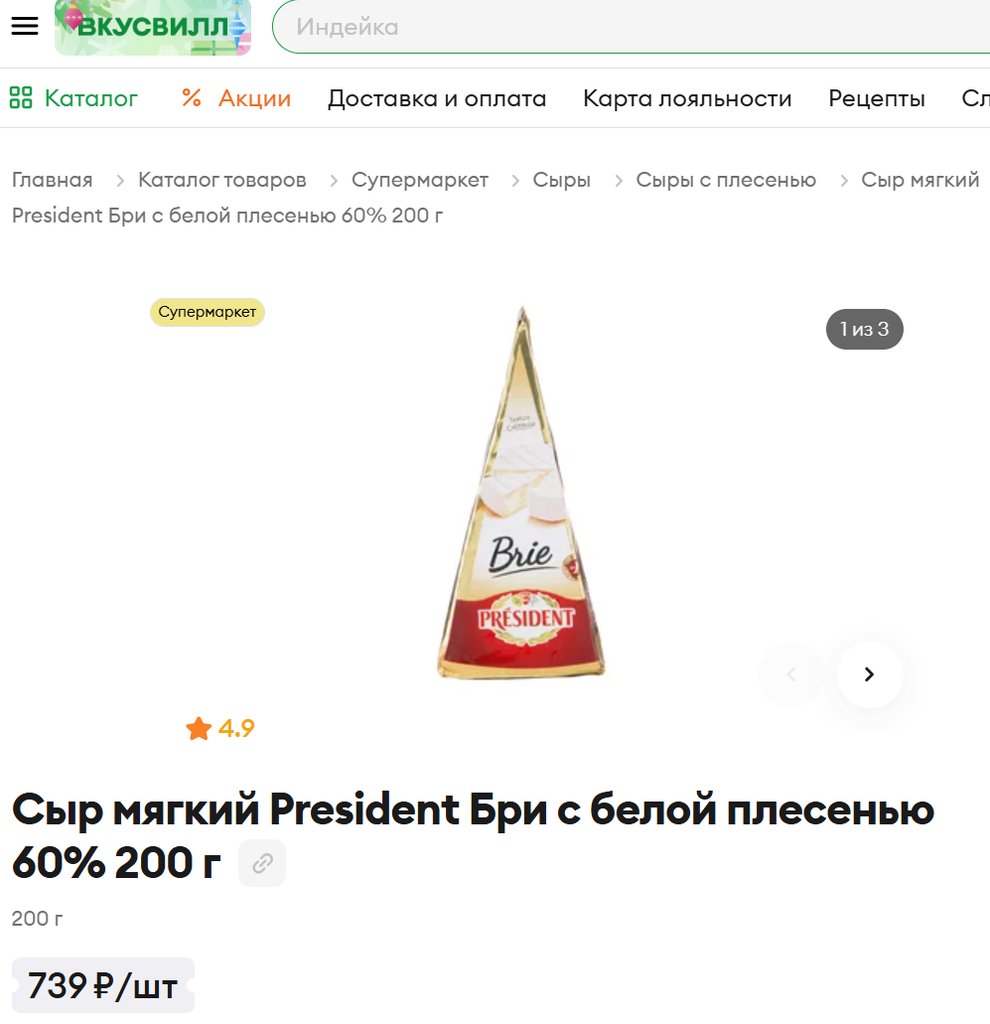The image size is (990, 1024).
Task: Open Сыры с плесенью breadcrumb
Action: 726,180
